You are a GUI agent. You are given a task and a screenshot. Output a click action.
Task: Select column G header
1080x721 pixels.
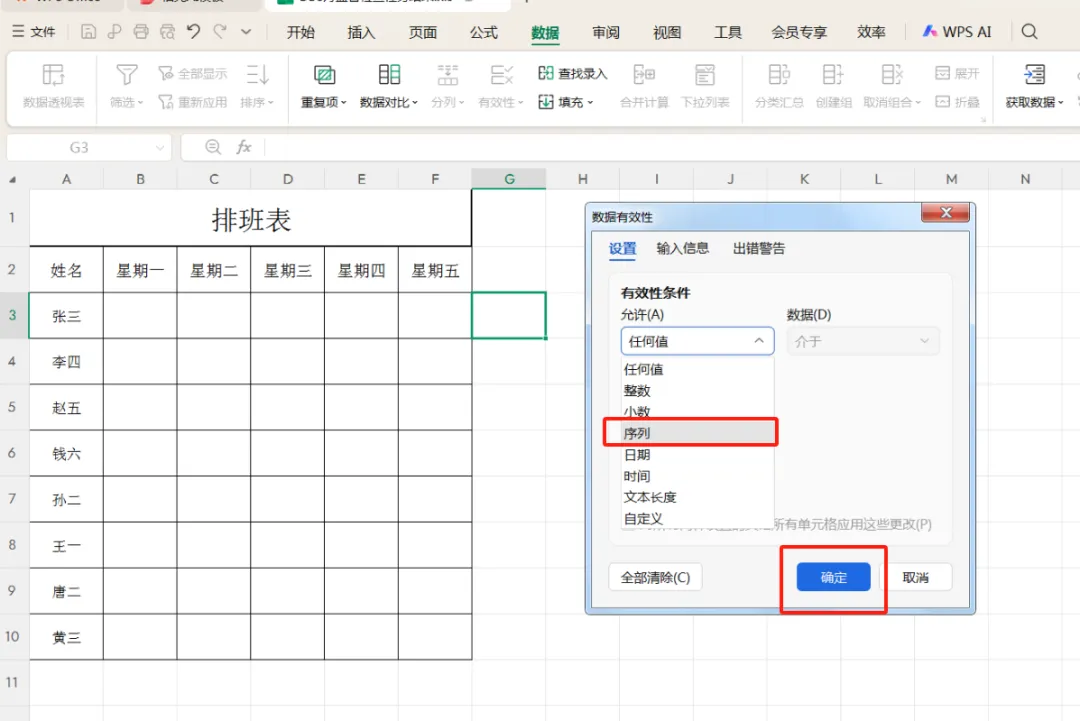coord(509,179)
